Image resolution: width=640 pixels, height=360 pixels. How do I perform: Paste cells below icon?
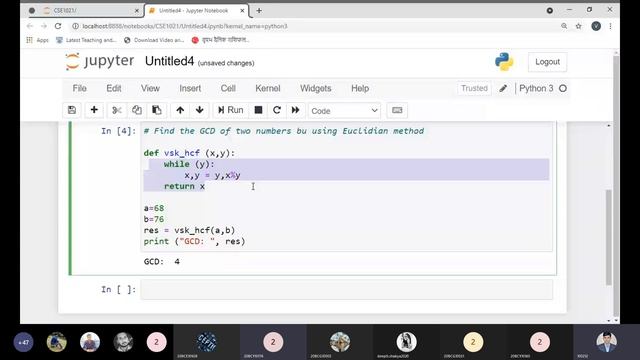[156, 110]
